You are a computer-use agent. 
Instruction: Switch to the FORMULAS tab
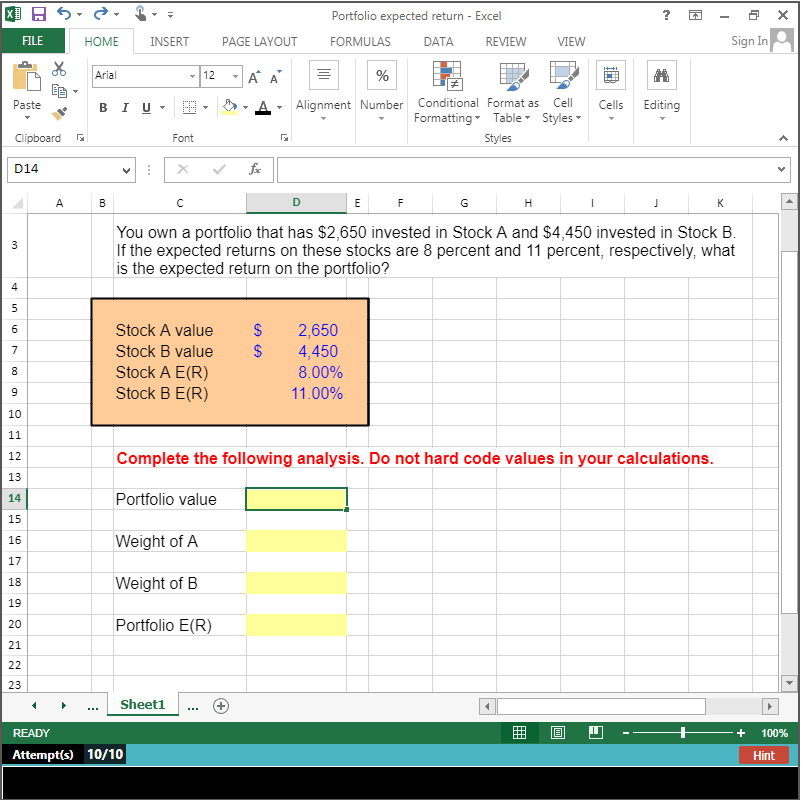(x=359, y=41)
